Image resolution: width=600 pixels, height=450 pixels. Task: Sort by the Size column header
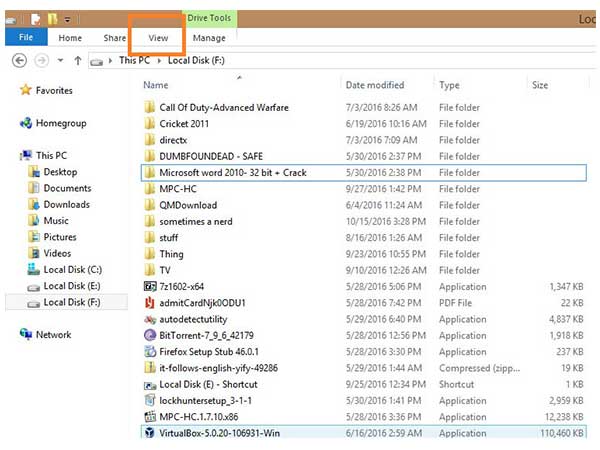click(x=540, y=86)
